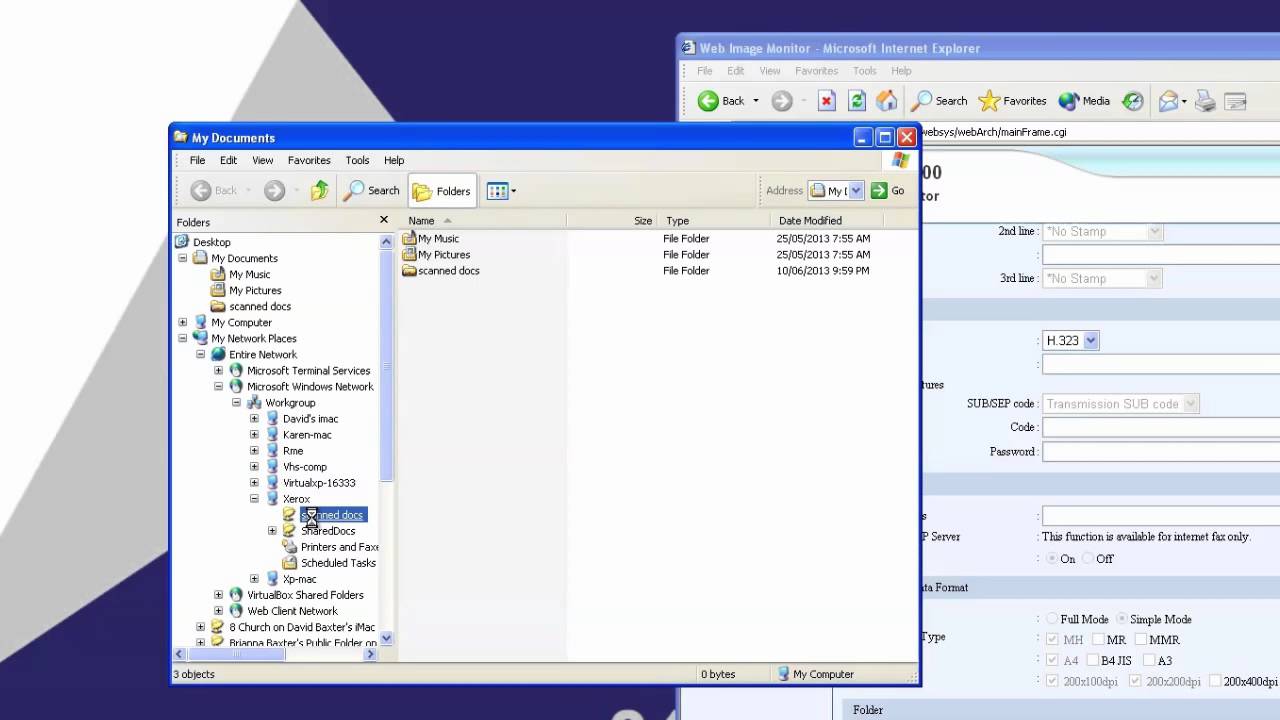Screen dimensions: 1280x720
Task: Click the Stop icon in Internet Explorer
Action: coord(826,101)
